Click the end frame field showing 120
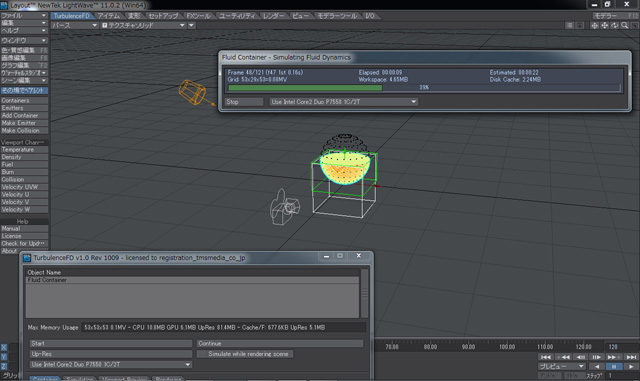This screenshot has height=381, width=640. tap(621, 347)
